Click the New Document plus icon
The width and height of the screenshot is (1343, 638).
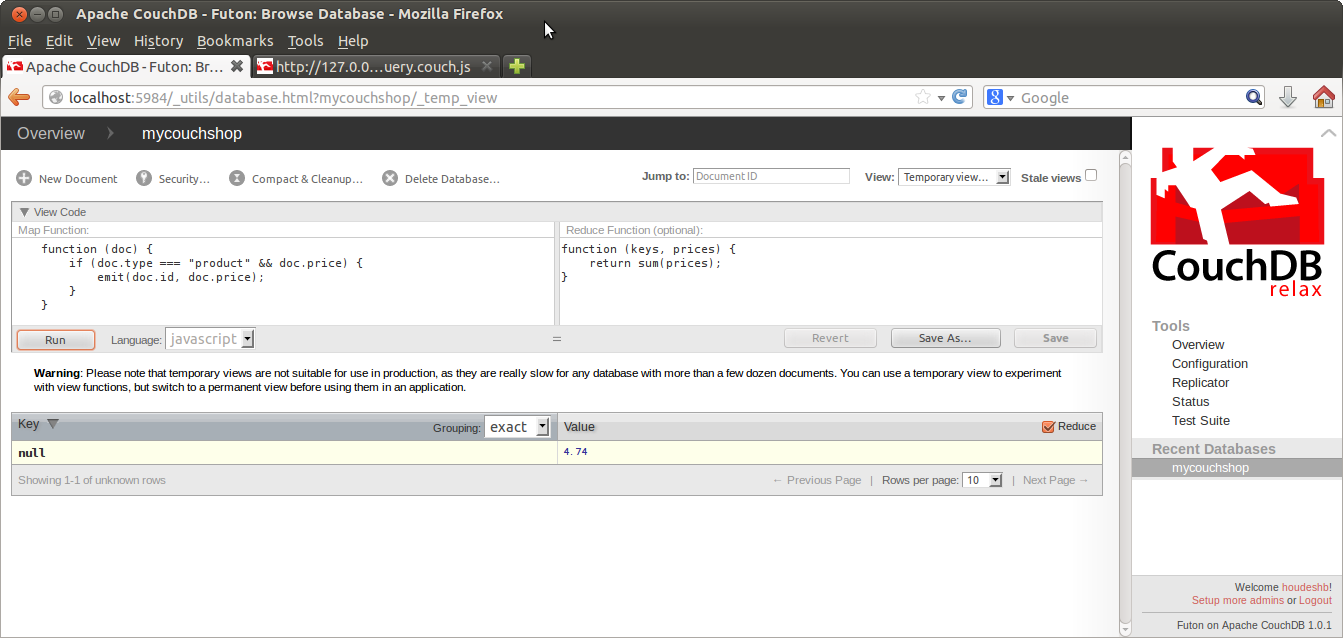[x=24, y=178]
